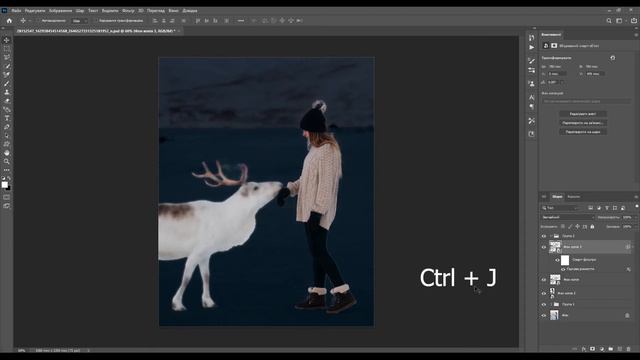Select the Eraser tool
640x360 pixels.
point(7,101)
